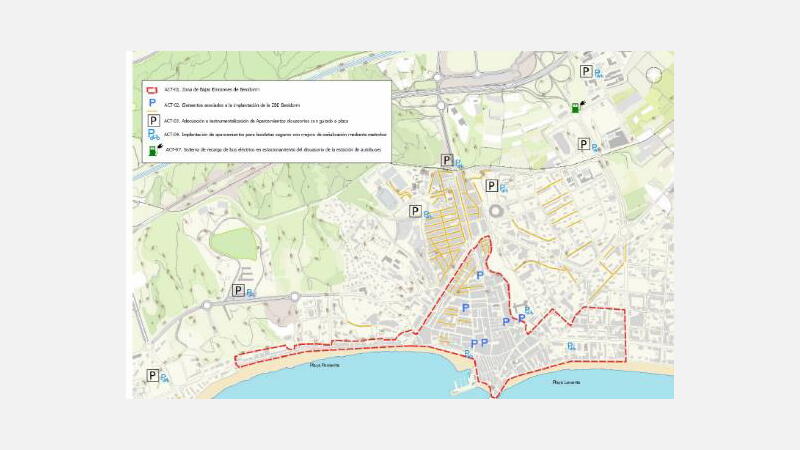Viewport: 800px width, 450px height.
Task: Click the red low-emission zone legend symbol
Action: click(x=152, y=90)
